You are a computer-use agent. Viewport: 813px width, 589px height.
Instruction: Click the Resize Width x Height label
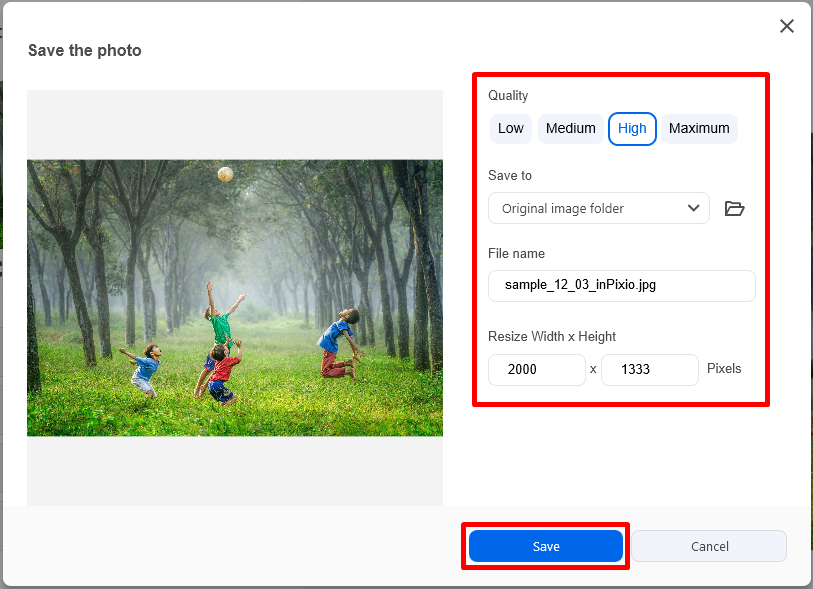(x=552, y=336)
